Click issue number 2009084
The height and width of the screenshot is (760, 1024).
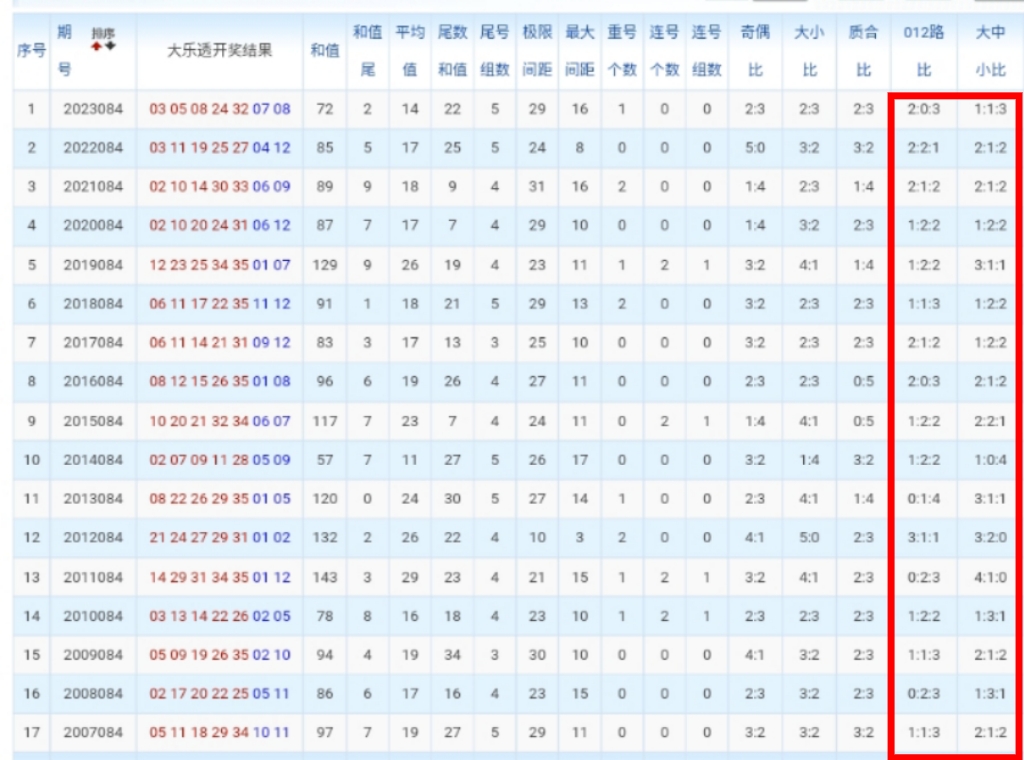click(93, 655)
